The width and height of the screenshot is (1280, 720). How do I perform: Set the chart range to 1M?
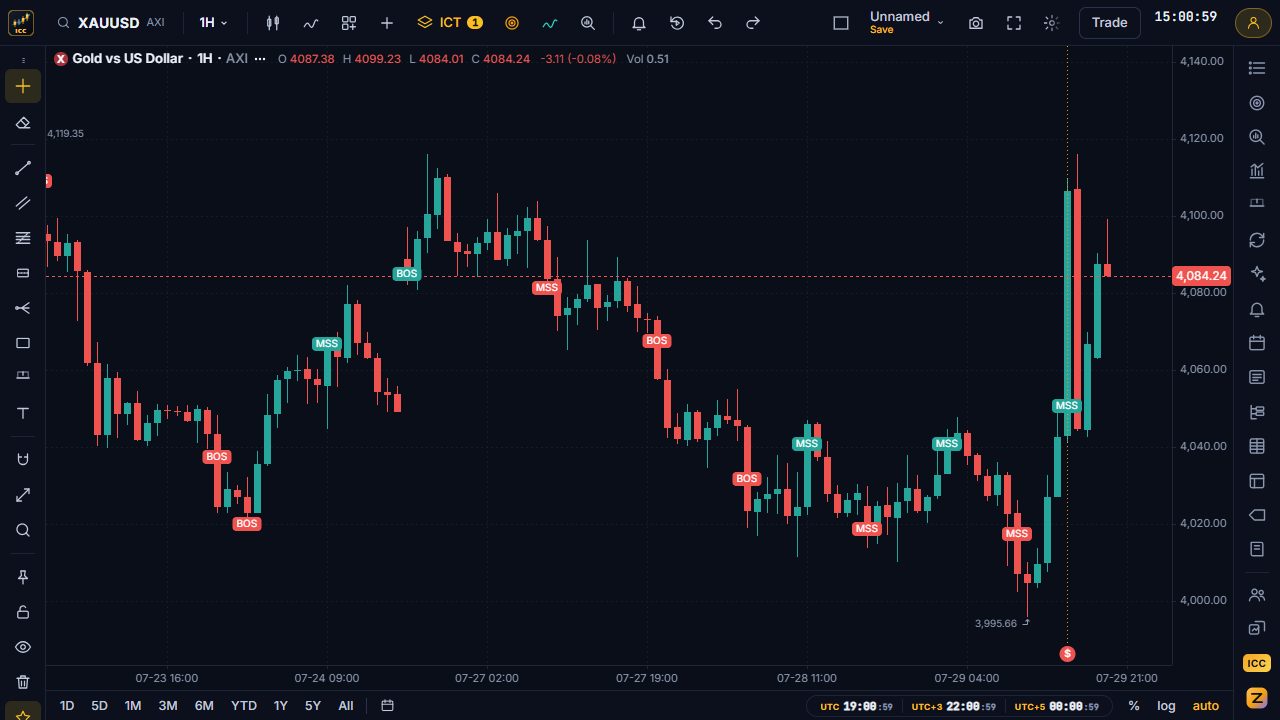[x=132, y=705]
